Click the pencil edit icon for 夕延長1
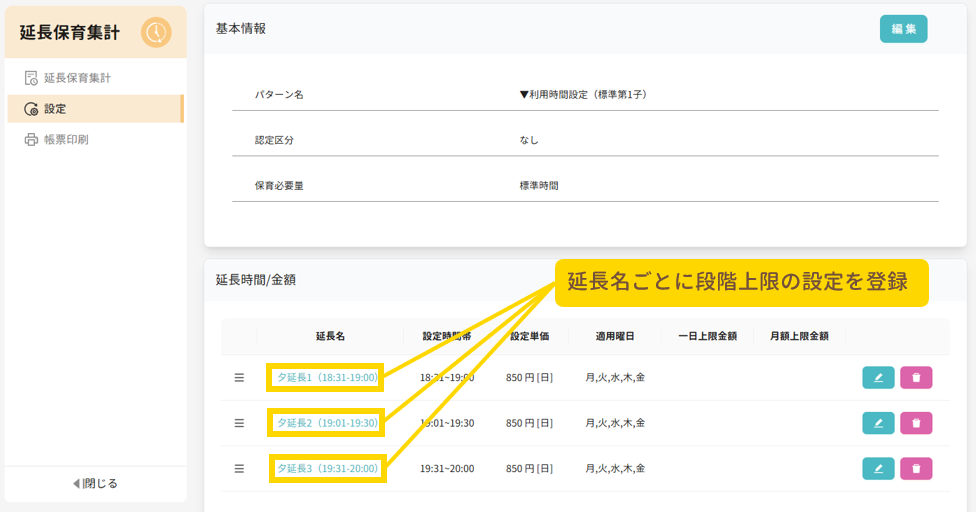 point(878,377)
